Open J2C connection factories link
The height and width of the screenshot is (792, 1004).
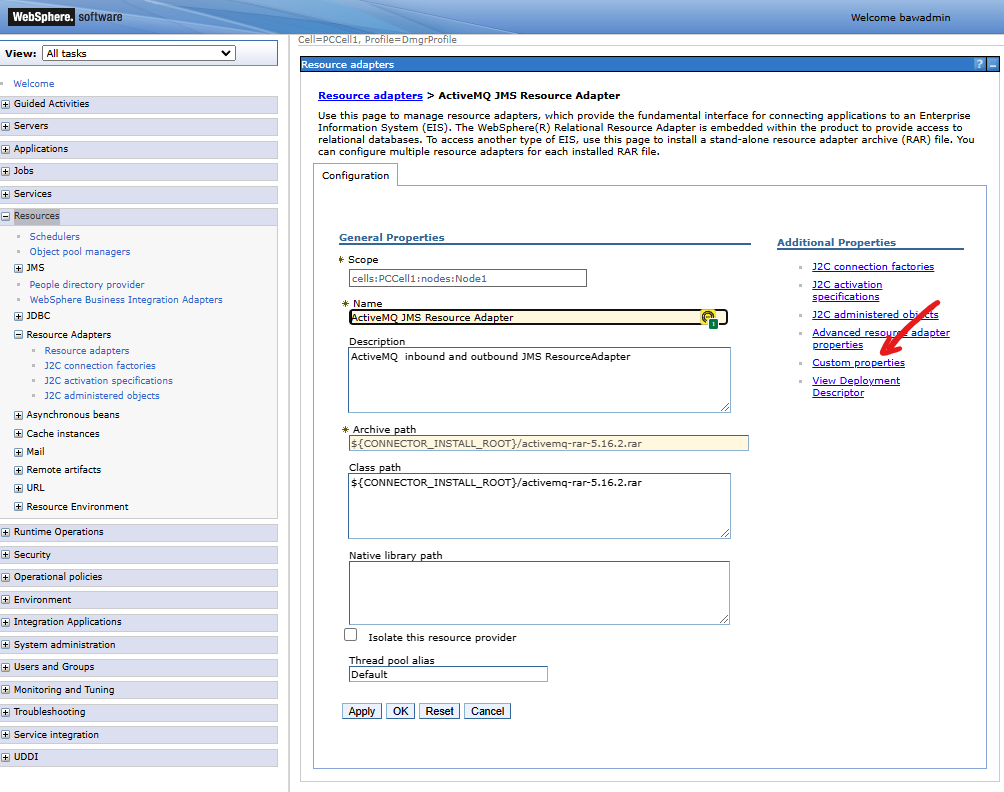click(872, 266)
